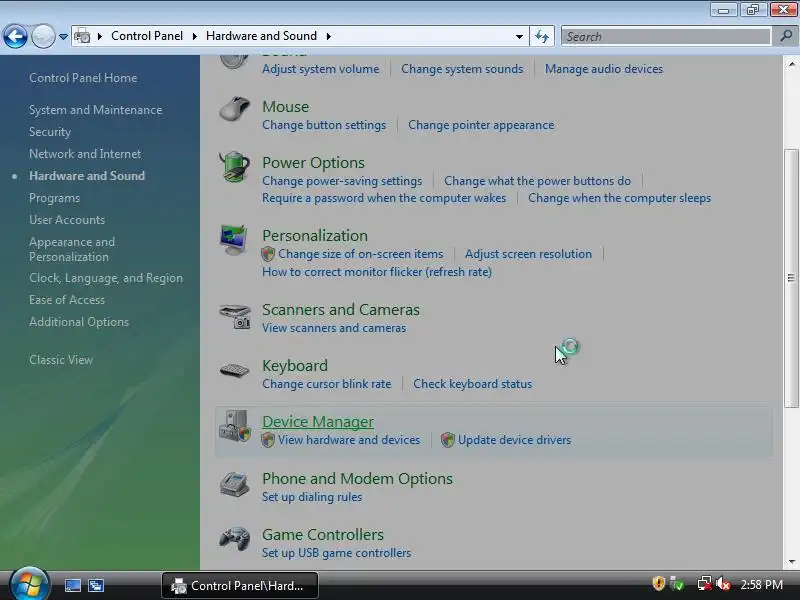800x600 pixels.
Task: Open Security category in sidebar
Action: tap(50, 132)
